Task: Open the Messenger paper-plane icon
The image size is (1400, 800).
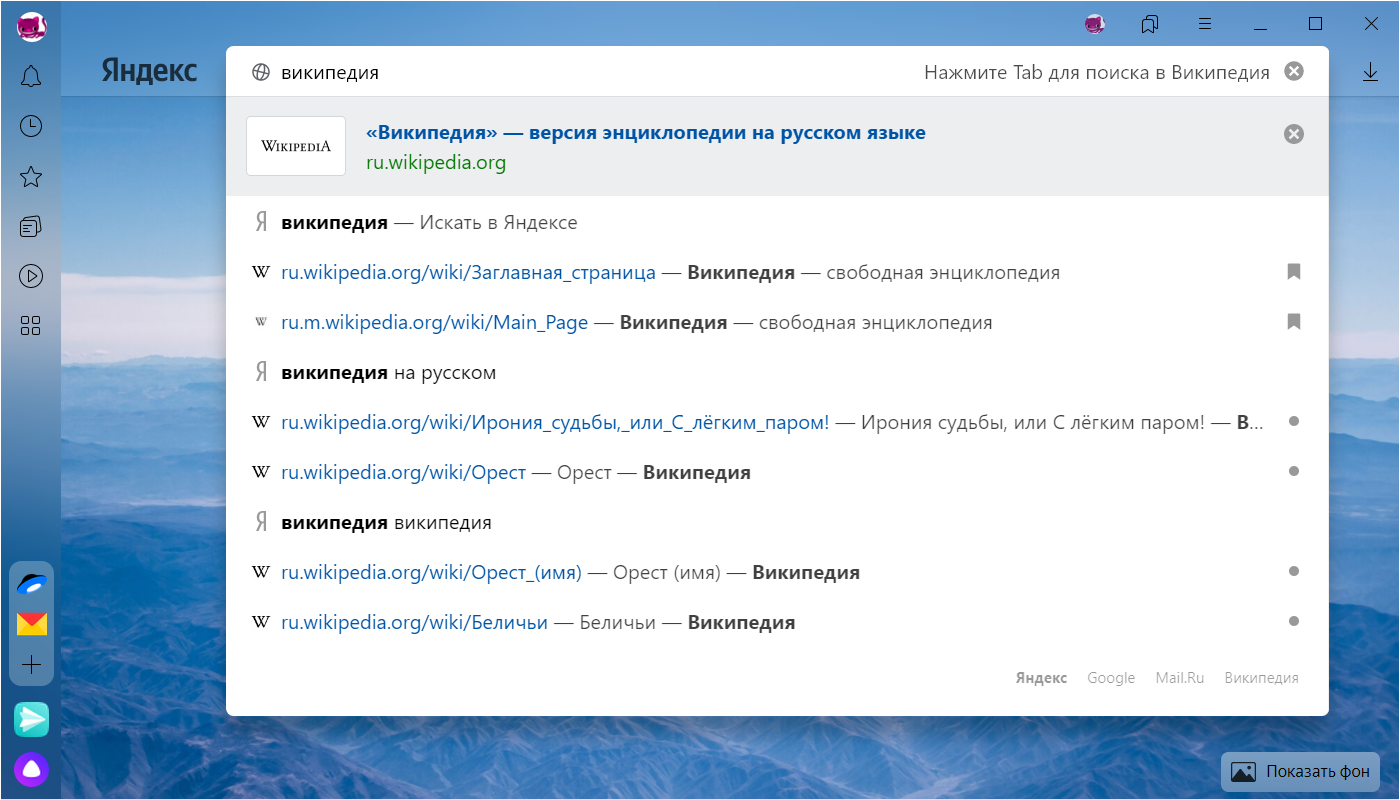Action: pyautogui.click(x=32, y=719)
